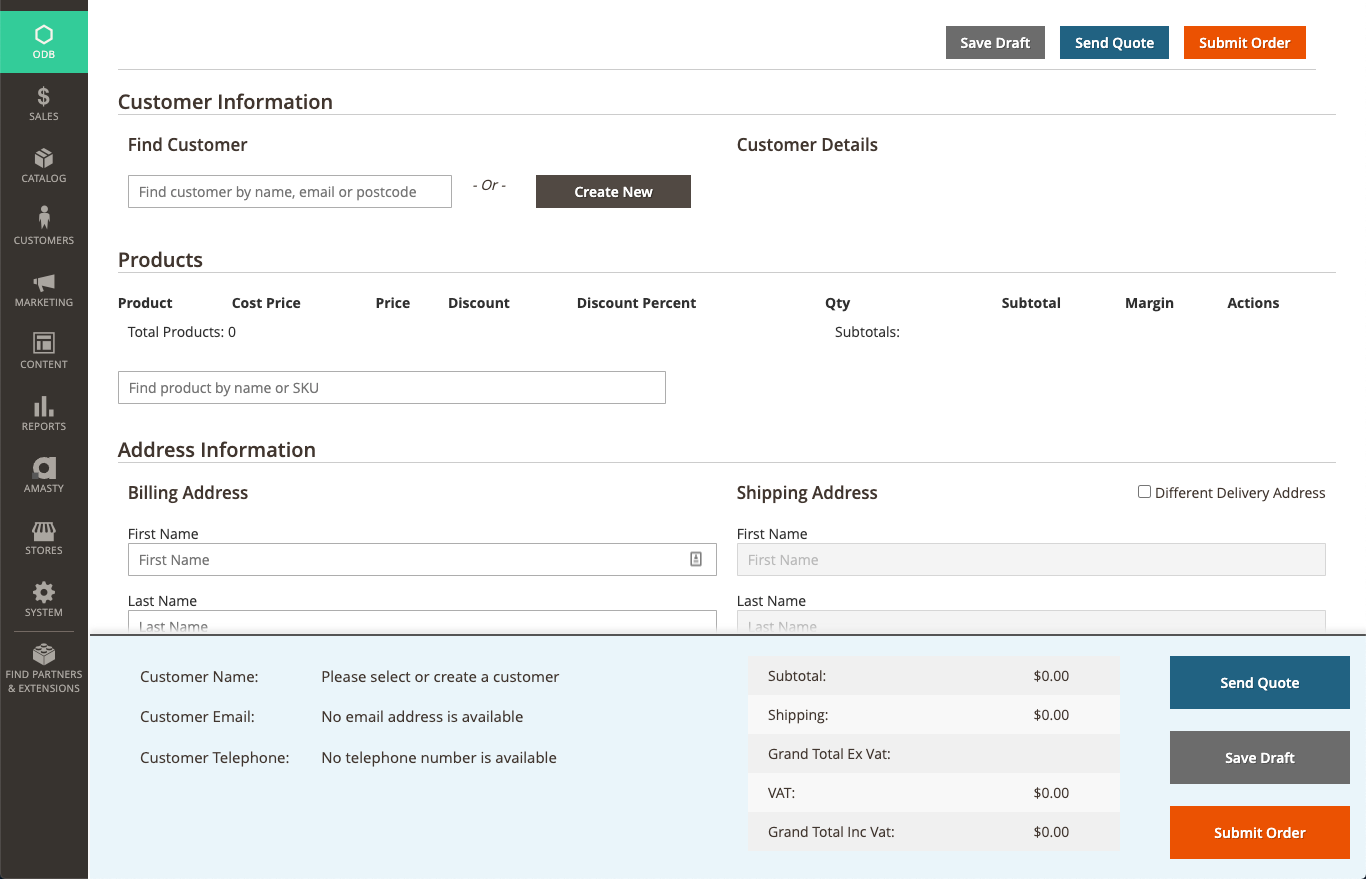Click the 'Subtotals:' label in products table

tap(867, 332)
